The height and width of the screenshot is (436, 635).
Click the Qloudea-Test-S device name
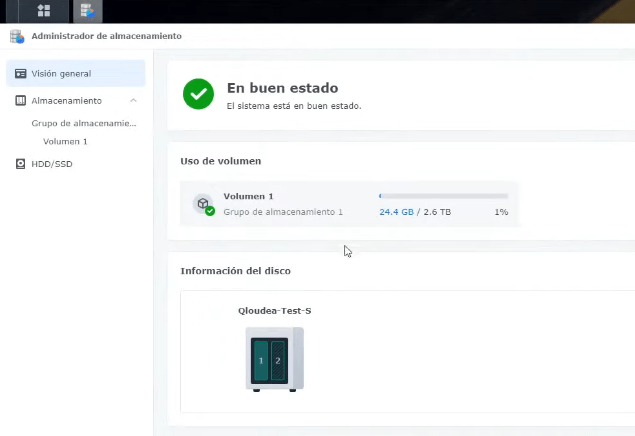[x=275, y=311]
